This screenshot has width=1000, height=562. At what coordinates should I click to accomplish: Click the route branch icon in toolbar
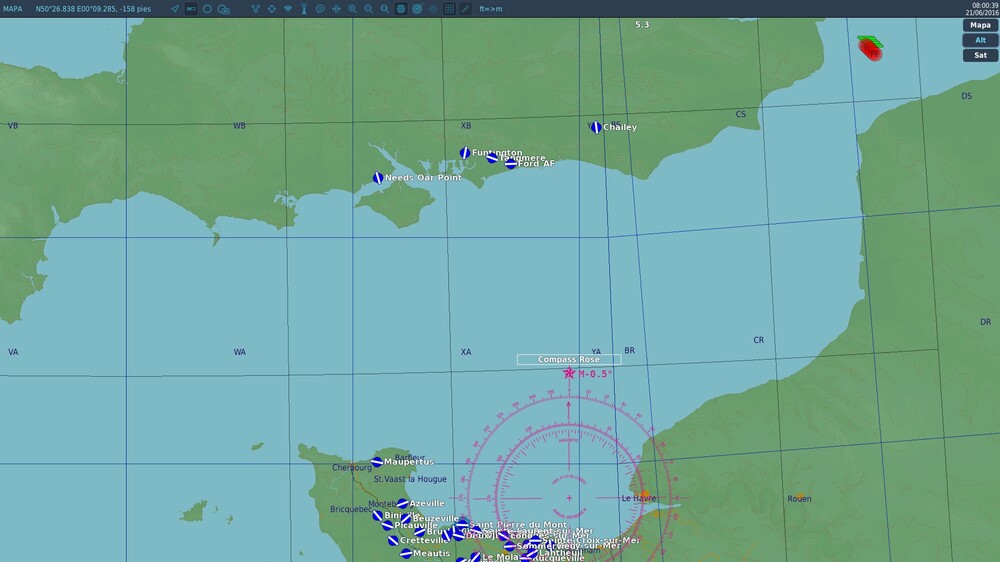tap(256, 9)
